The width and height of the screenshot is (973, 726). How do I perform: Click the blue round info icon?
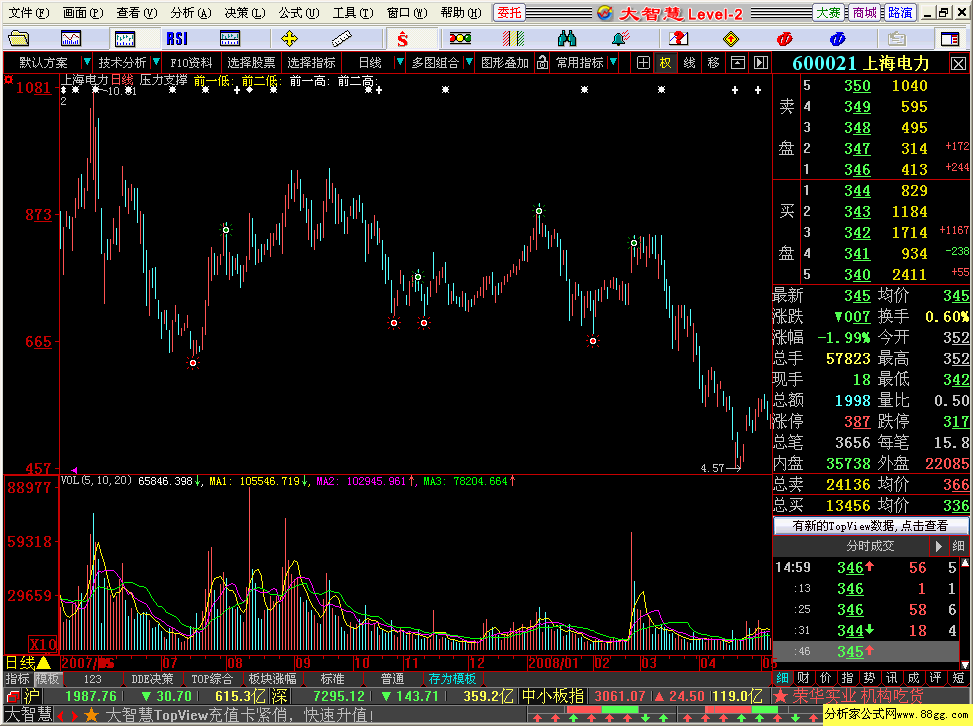coord(838,39)
